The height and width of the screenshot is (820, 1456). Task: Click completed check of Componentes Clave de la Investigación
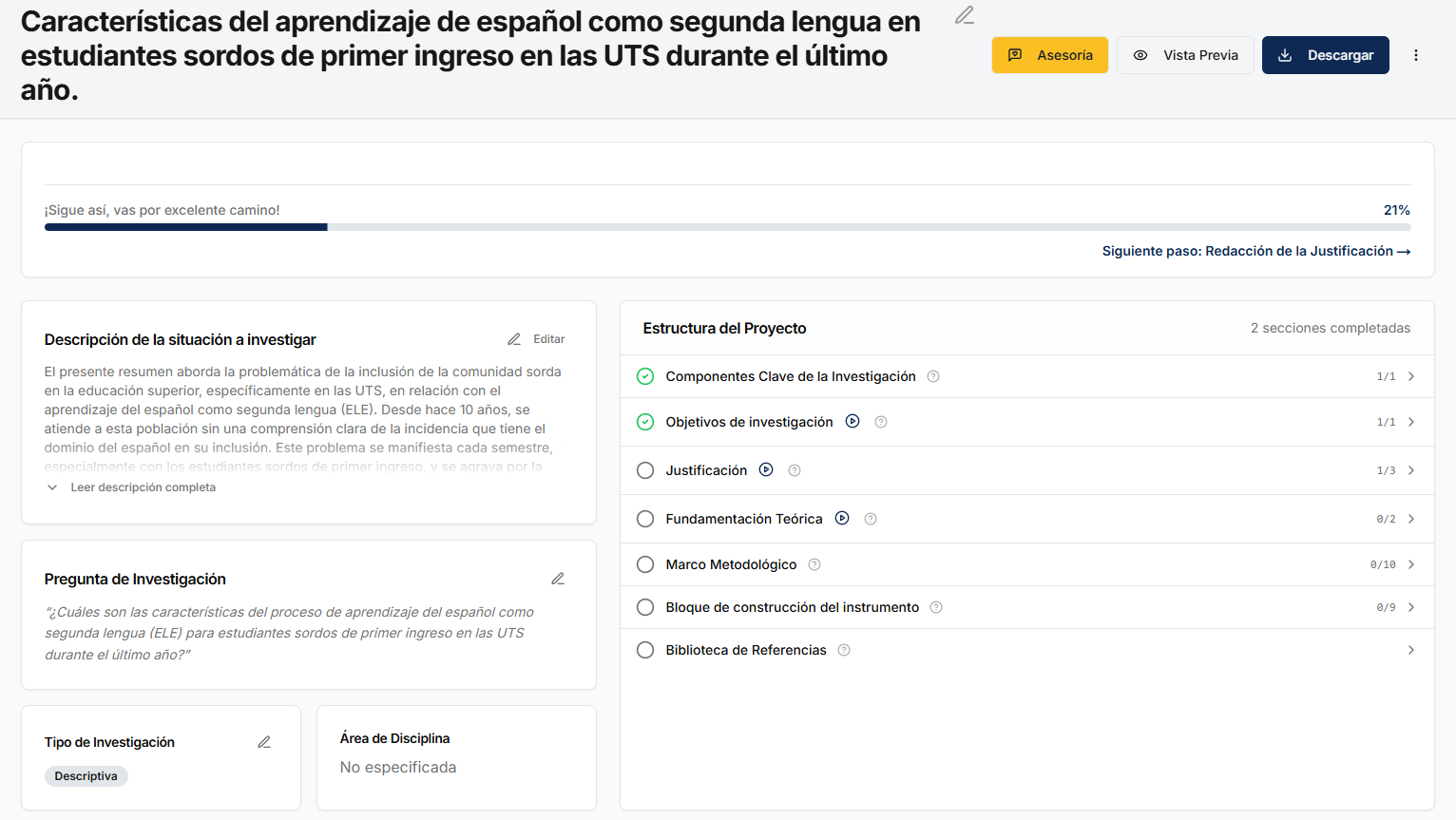645,376
